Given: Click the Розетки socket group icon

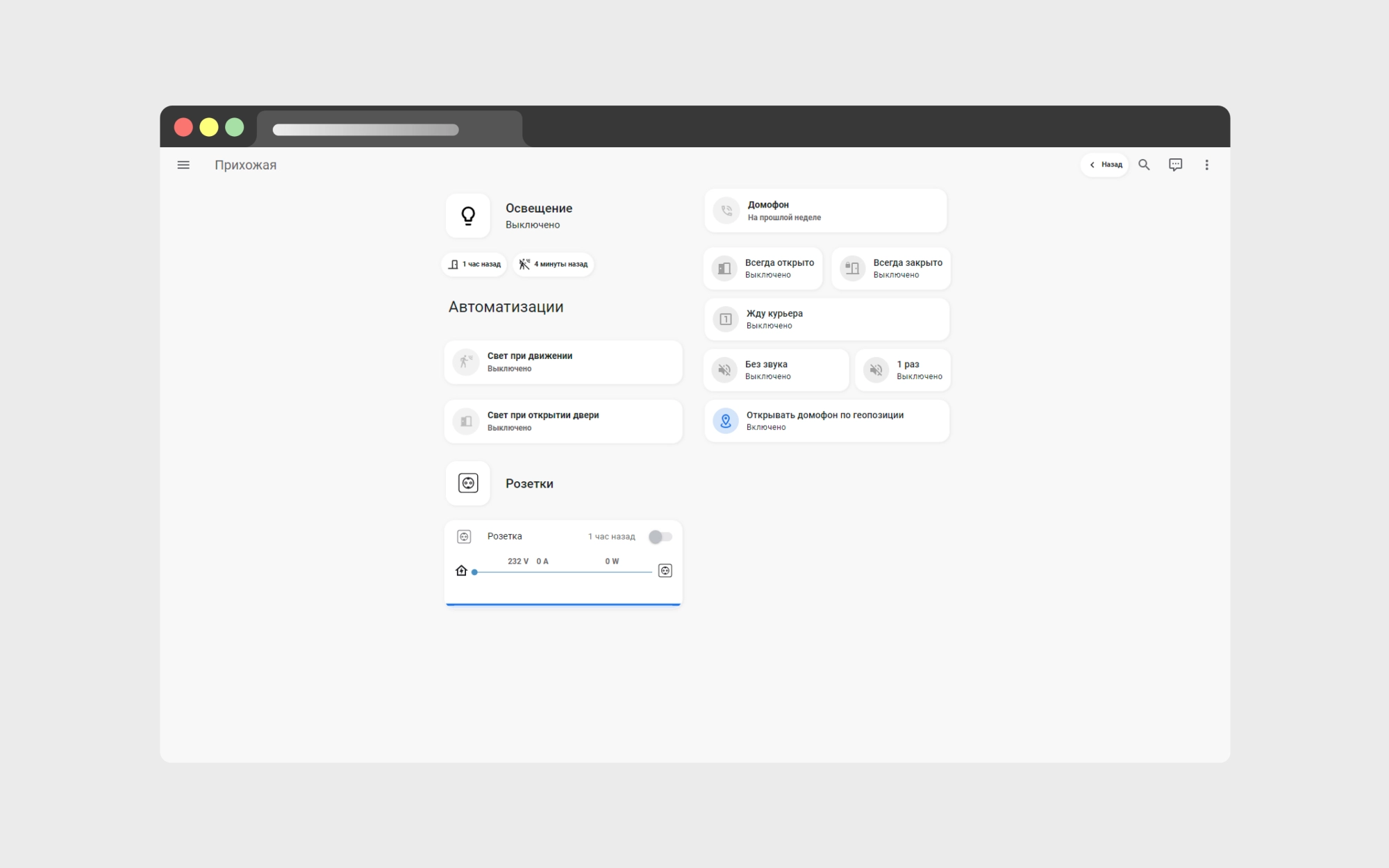Looking at the screenshot, I should [468, 483].
